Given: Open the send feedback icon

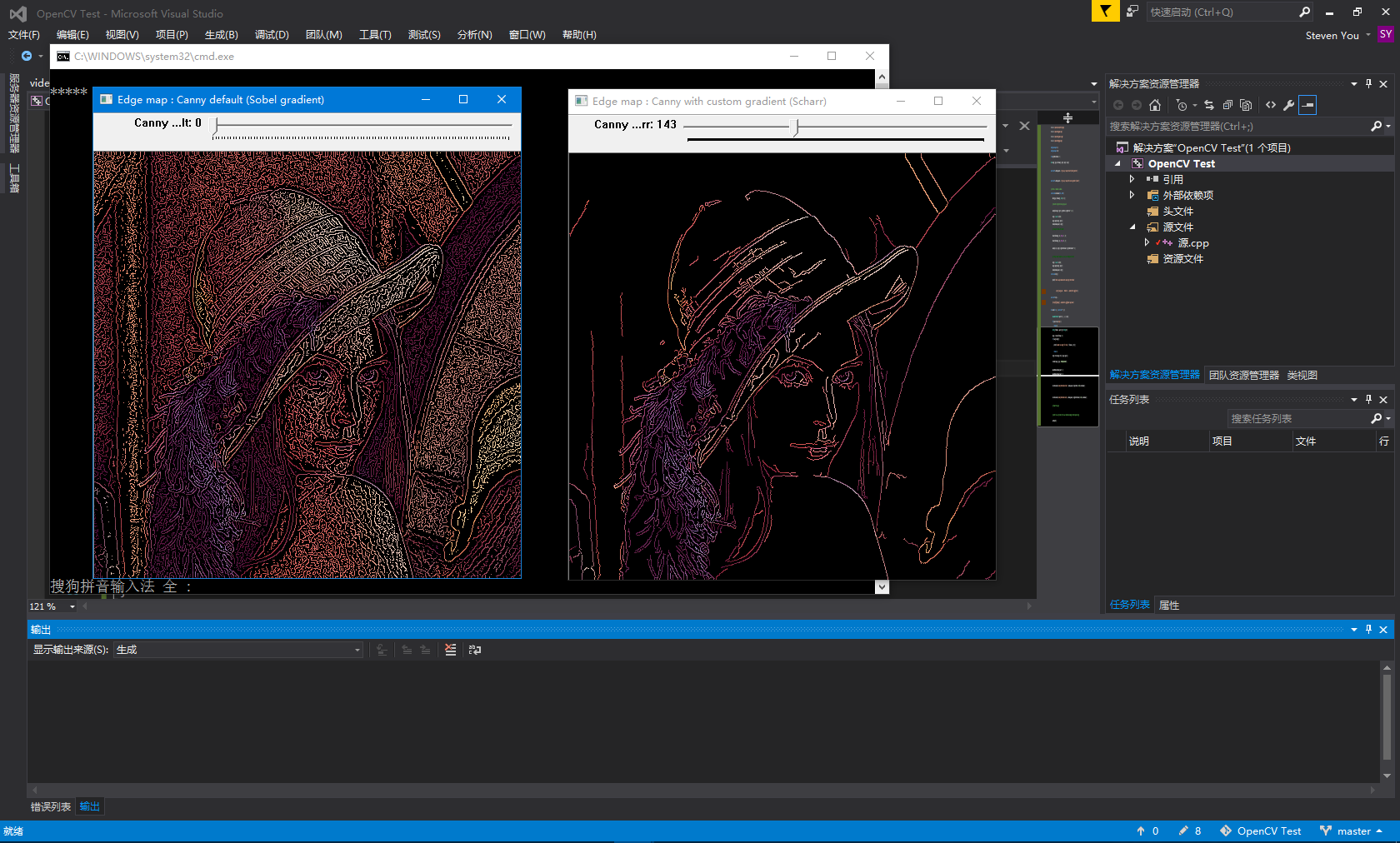Looking at the screenshot, I should 1132,11.
